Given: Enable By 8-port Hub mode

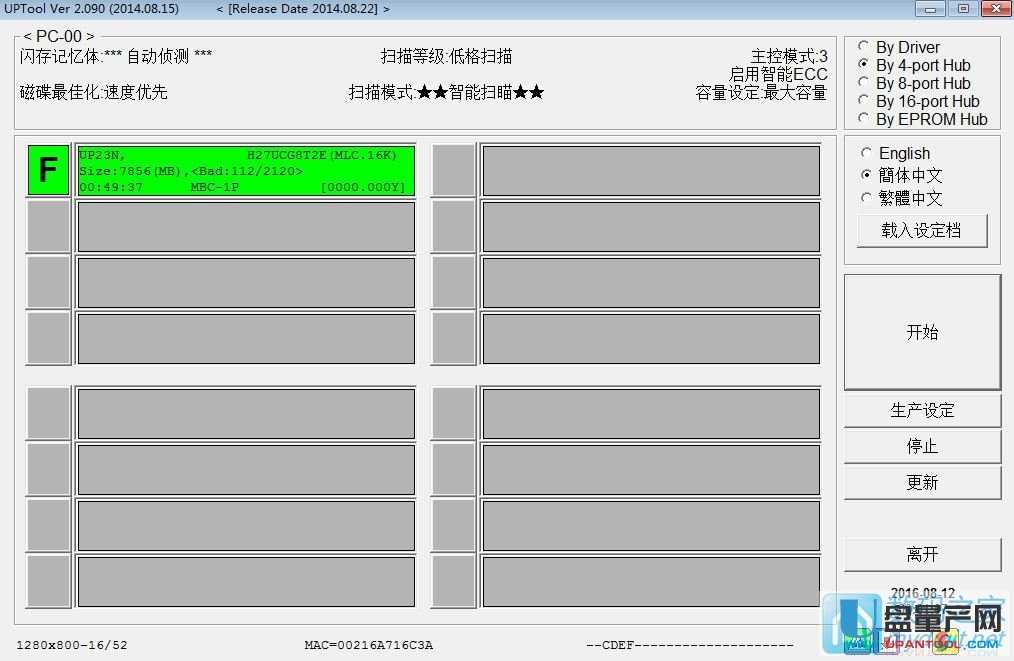Looking at the screenshot, I should (x=862, y=83).
